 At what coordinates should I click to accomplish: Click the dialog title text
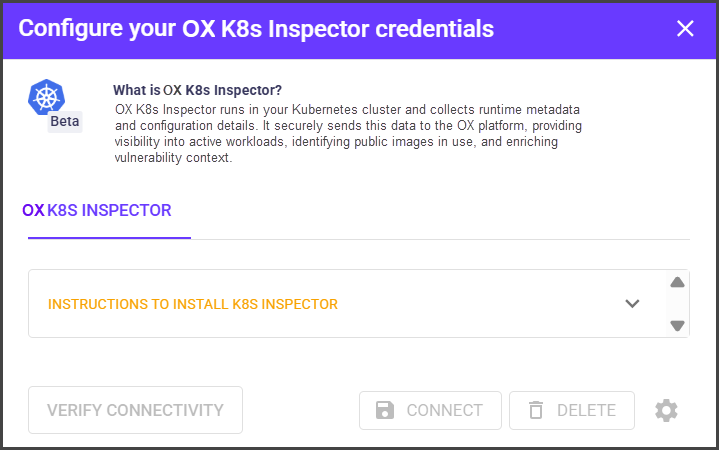(x=256, y=29)
